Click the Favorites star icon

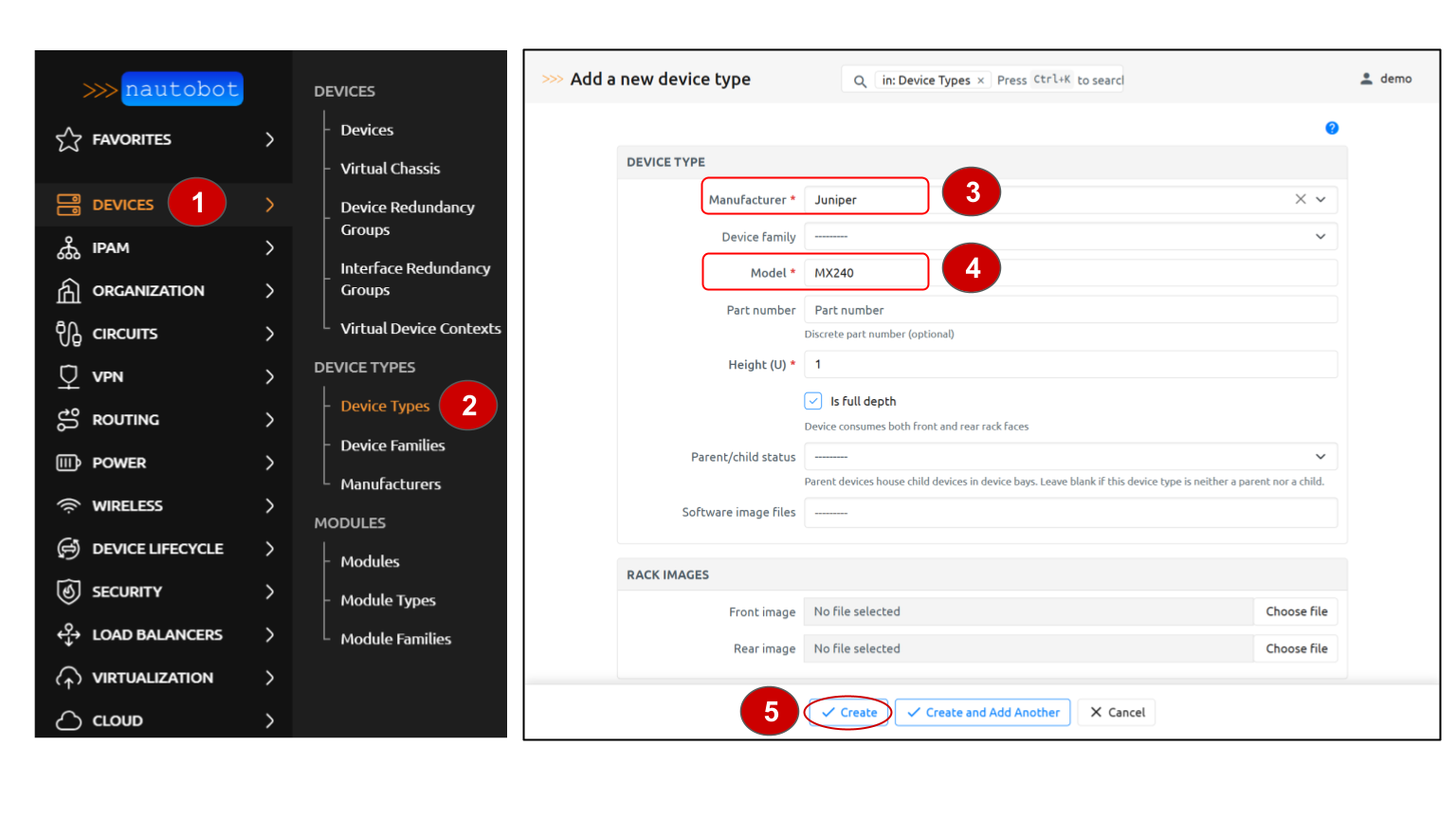pyautogui.click(x=68, y=139)
